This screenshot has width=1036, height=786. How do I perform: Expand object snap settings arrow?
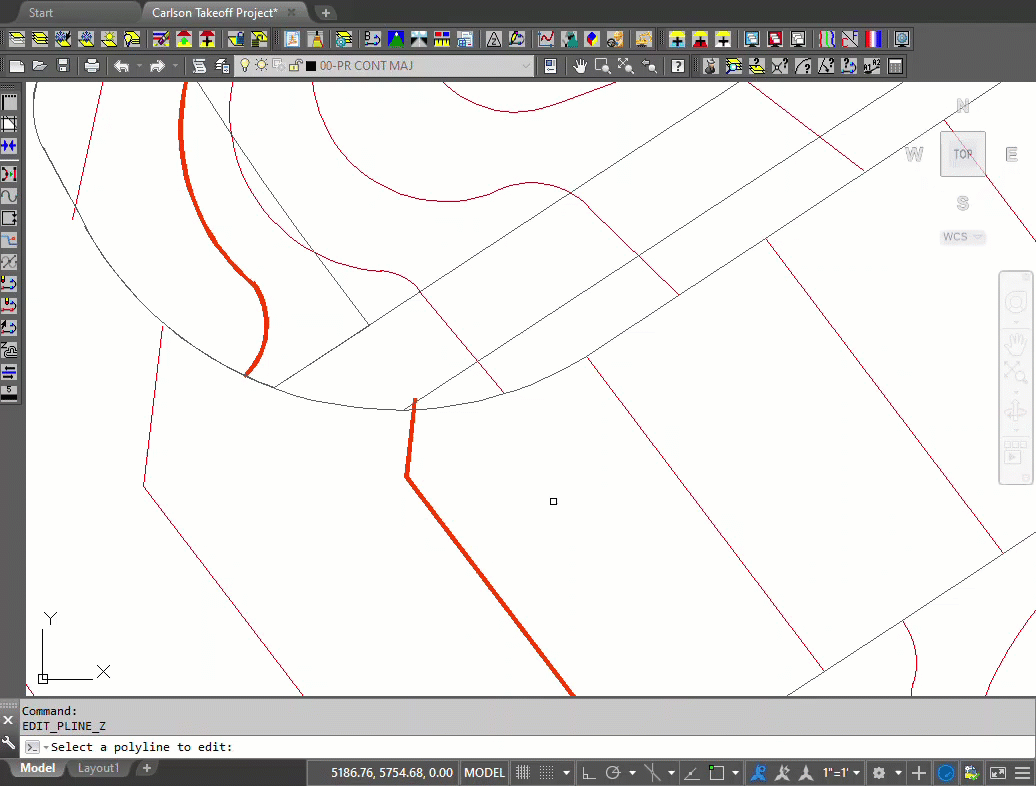click(x=735, y=772)
